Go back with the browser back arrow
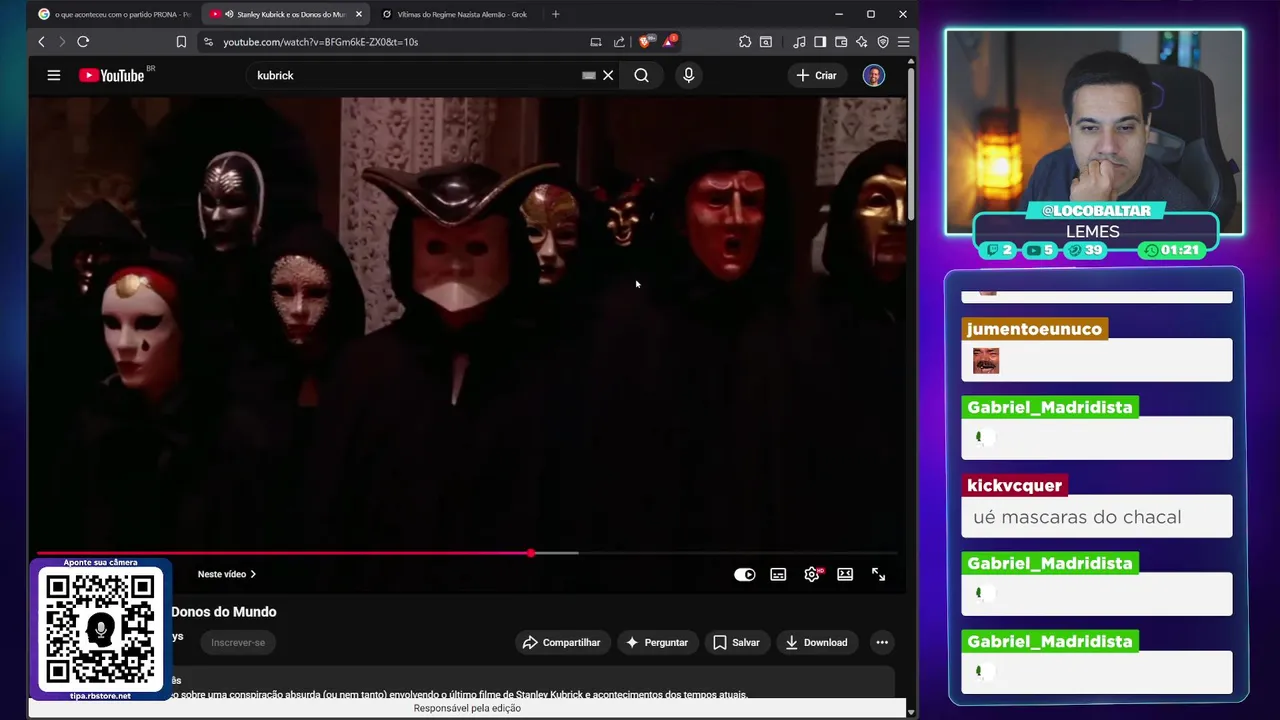The height and width of the screenshot is (720, 1280). 41,42
